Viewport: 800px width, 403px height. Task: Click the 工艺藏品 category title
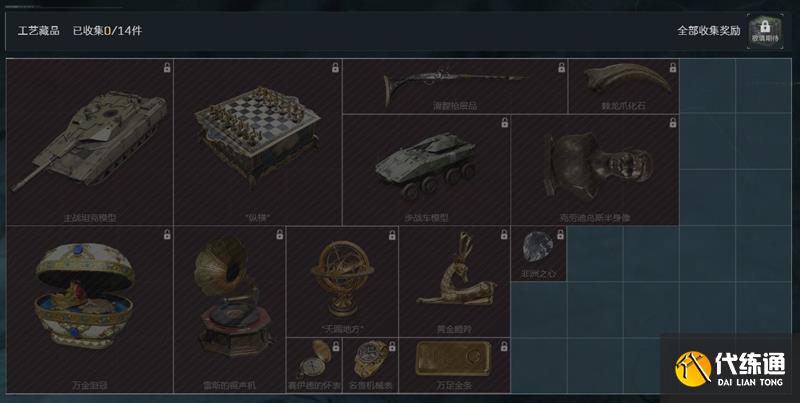(38, 31)
